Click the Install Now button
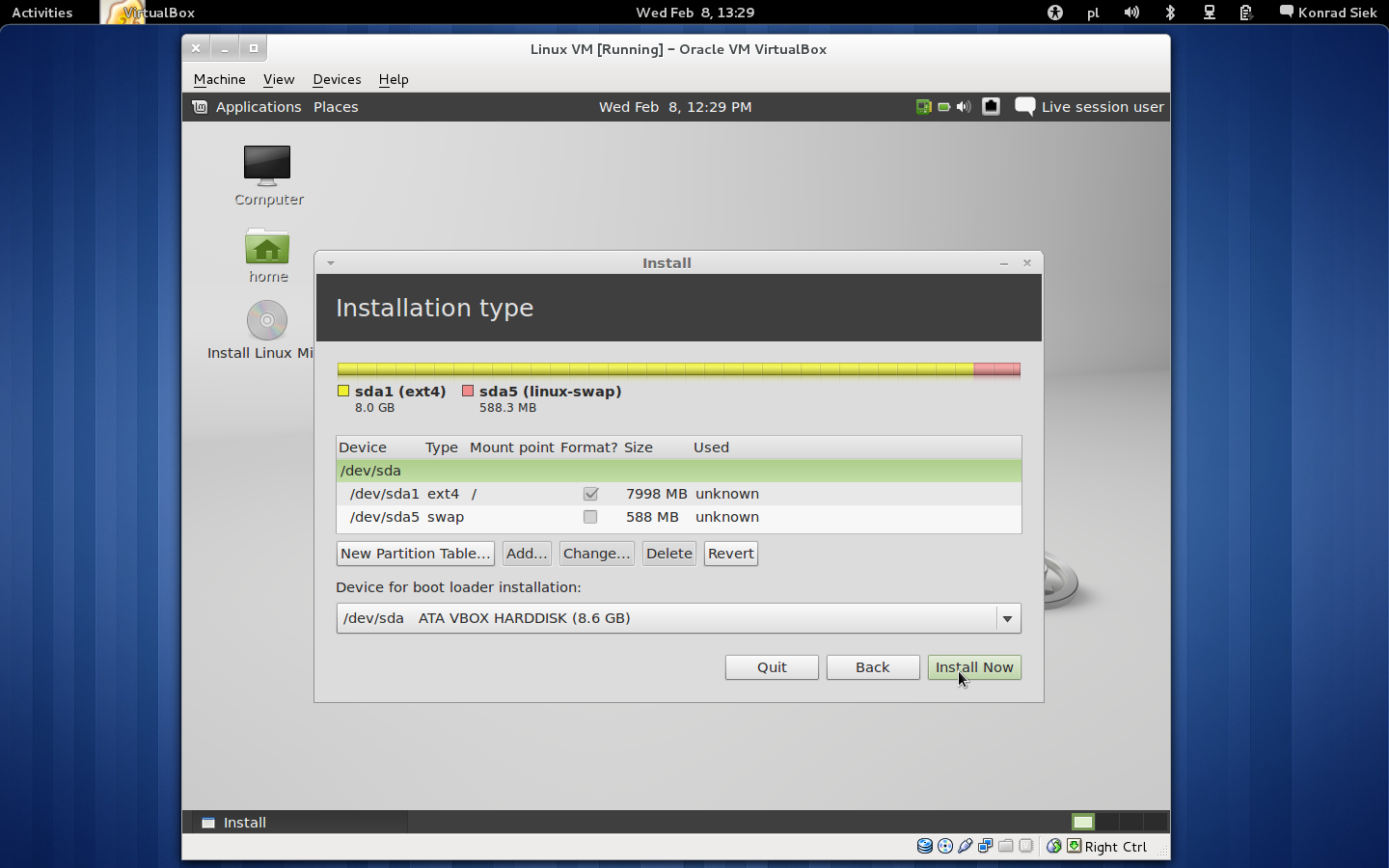 tap(974, 667)
